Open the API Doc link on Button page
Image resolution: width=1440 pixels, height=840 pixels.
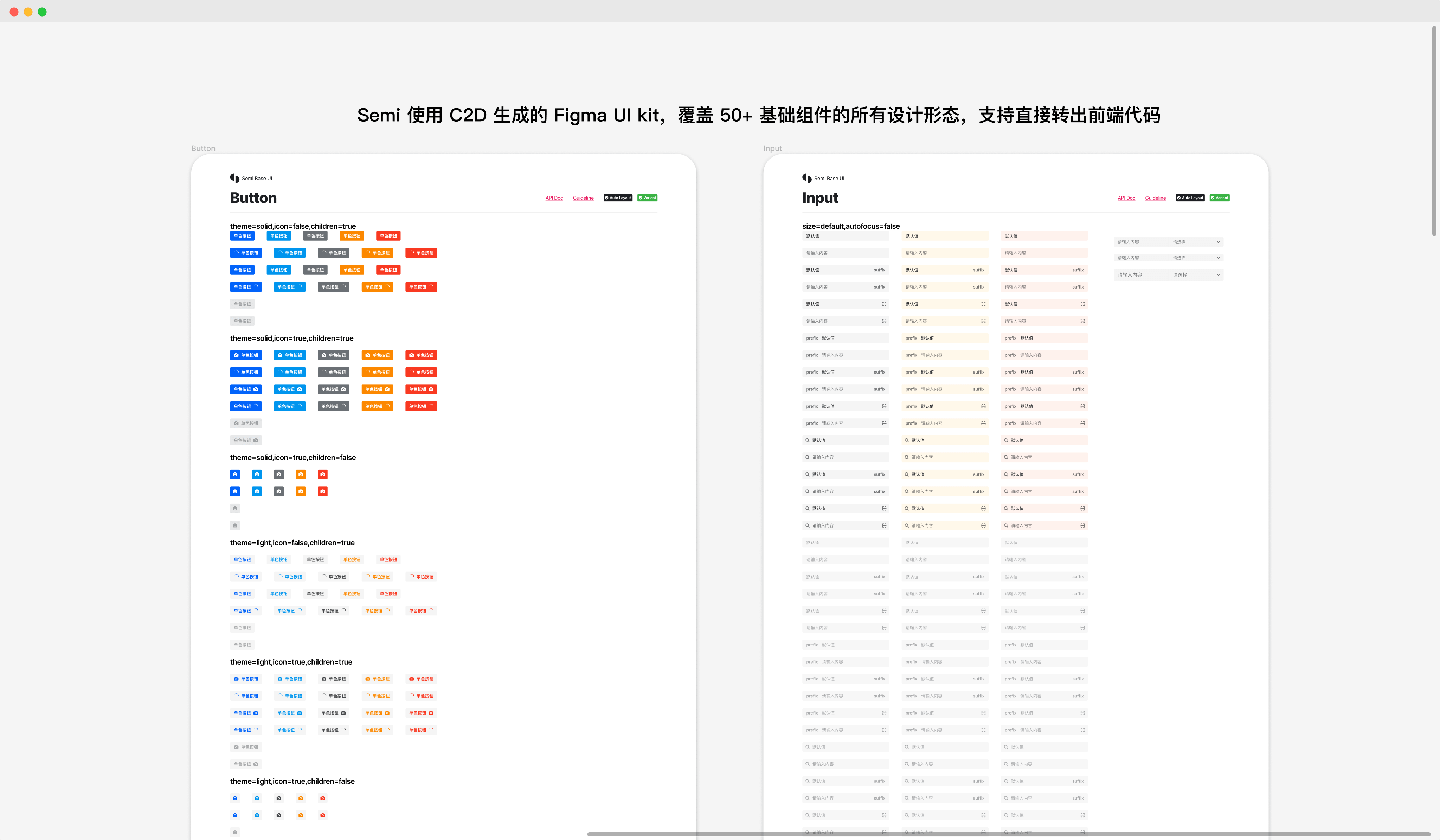point(554,198)
